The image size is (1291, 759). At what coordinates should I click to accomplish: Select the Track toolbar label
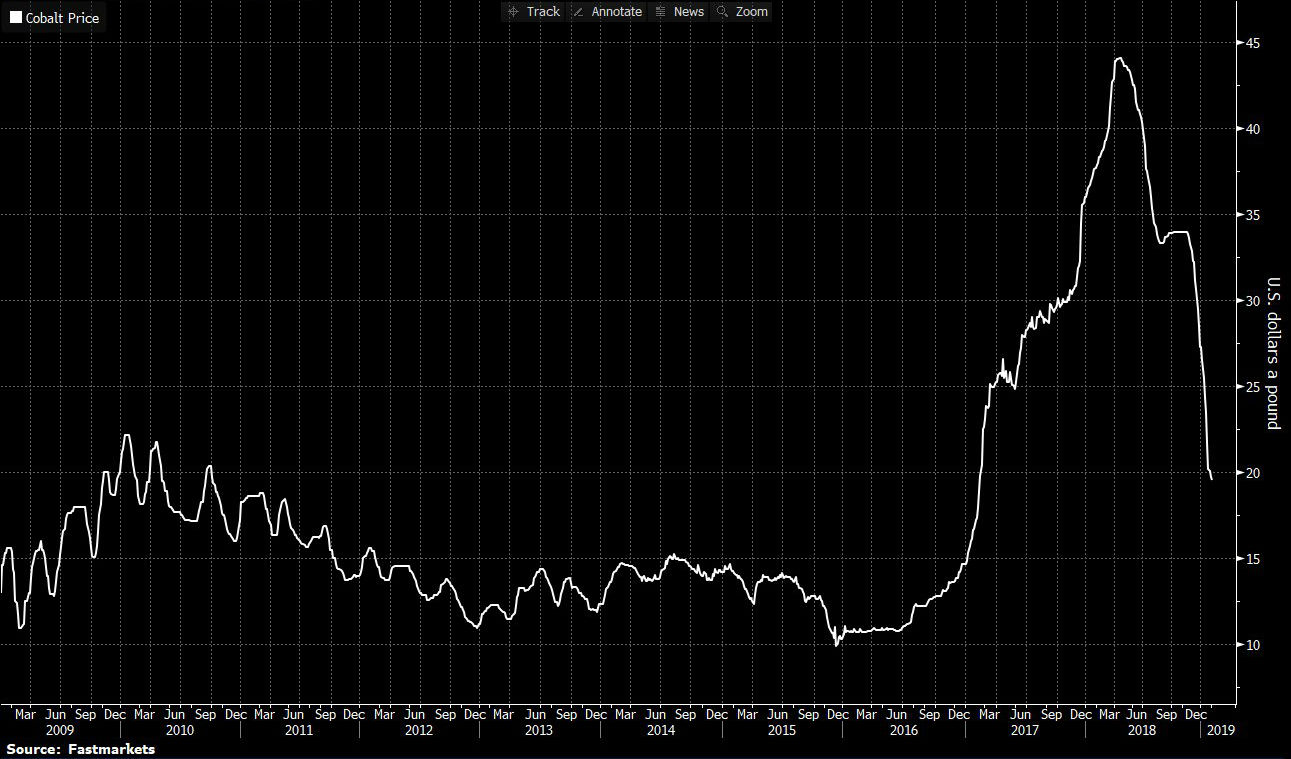(543, 12)
